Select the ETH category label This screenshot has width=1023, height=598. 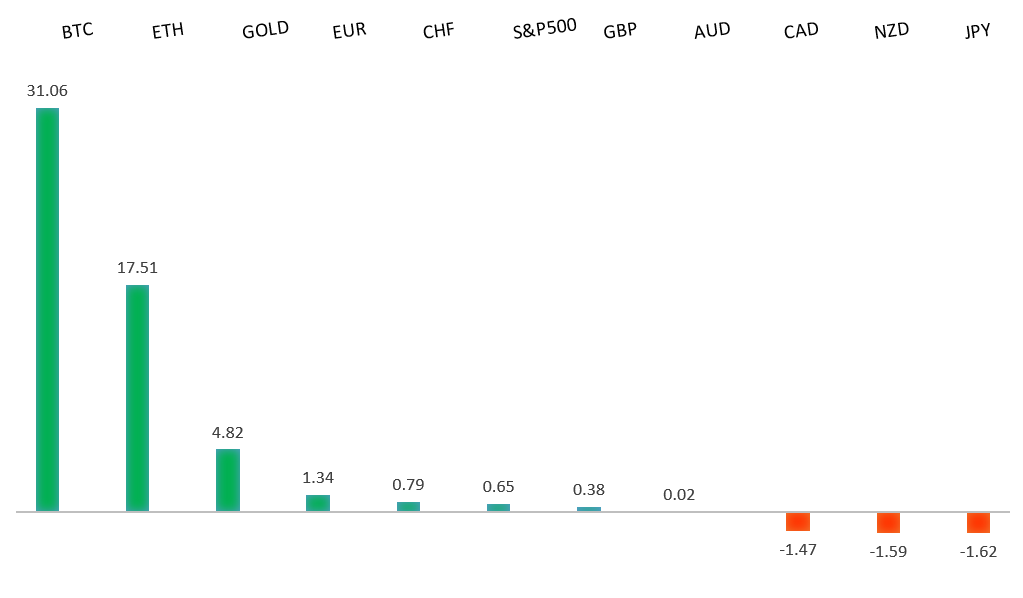167,31
